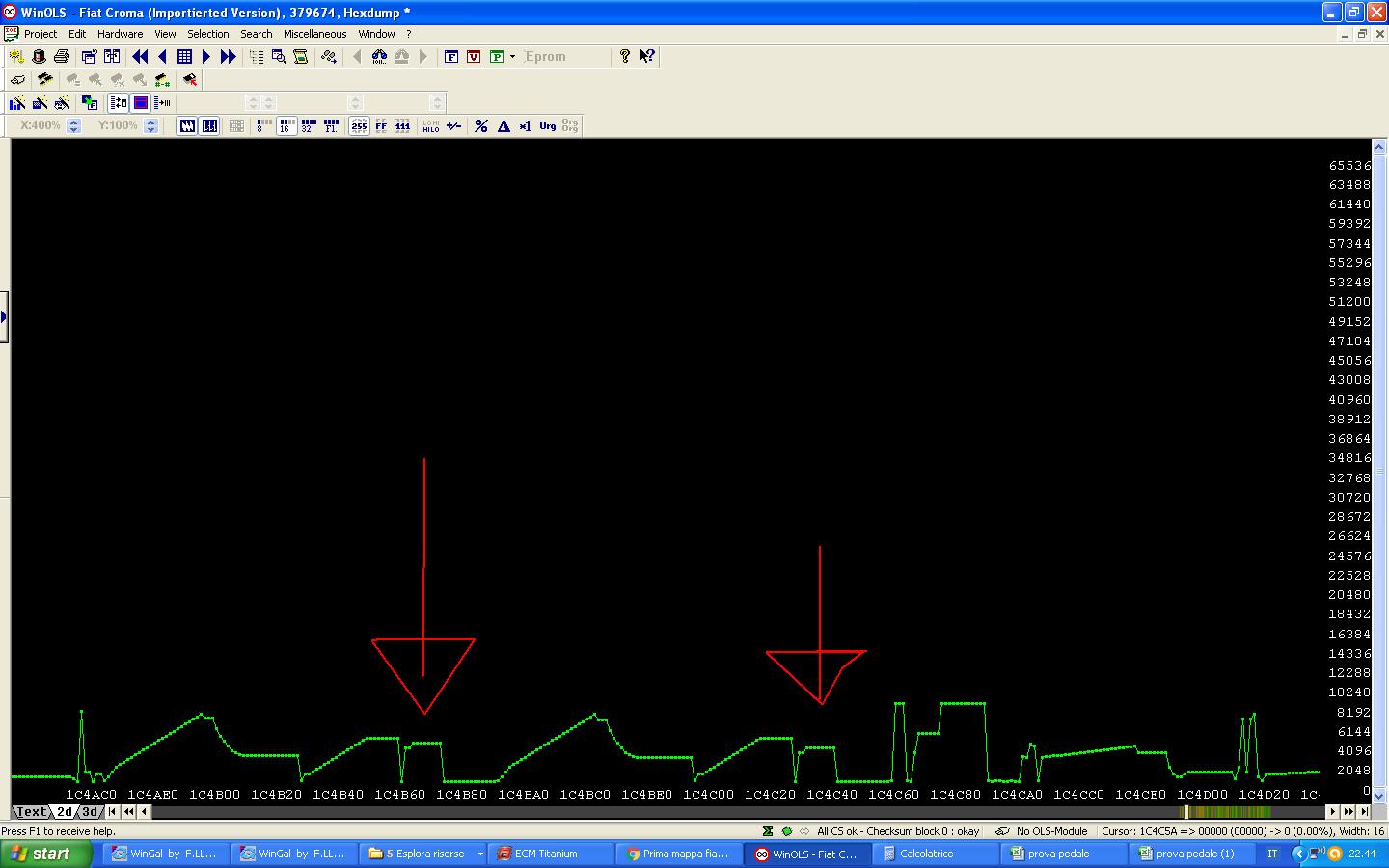Open the Hardware menu

tap(120, 34)
